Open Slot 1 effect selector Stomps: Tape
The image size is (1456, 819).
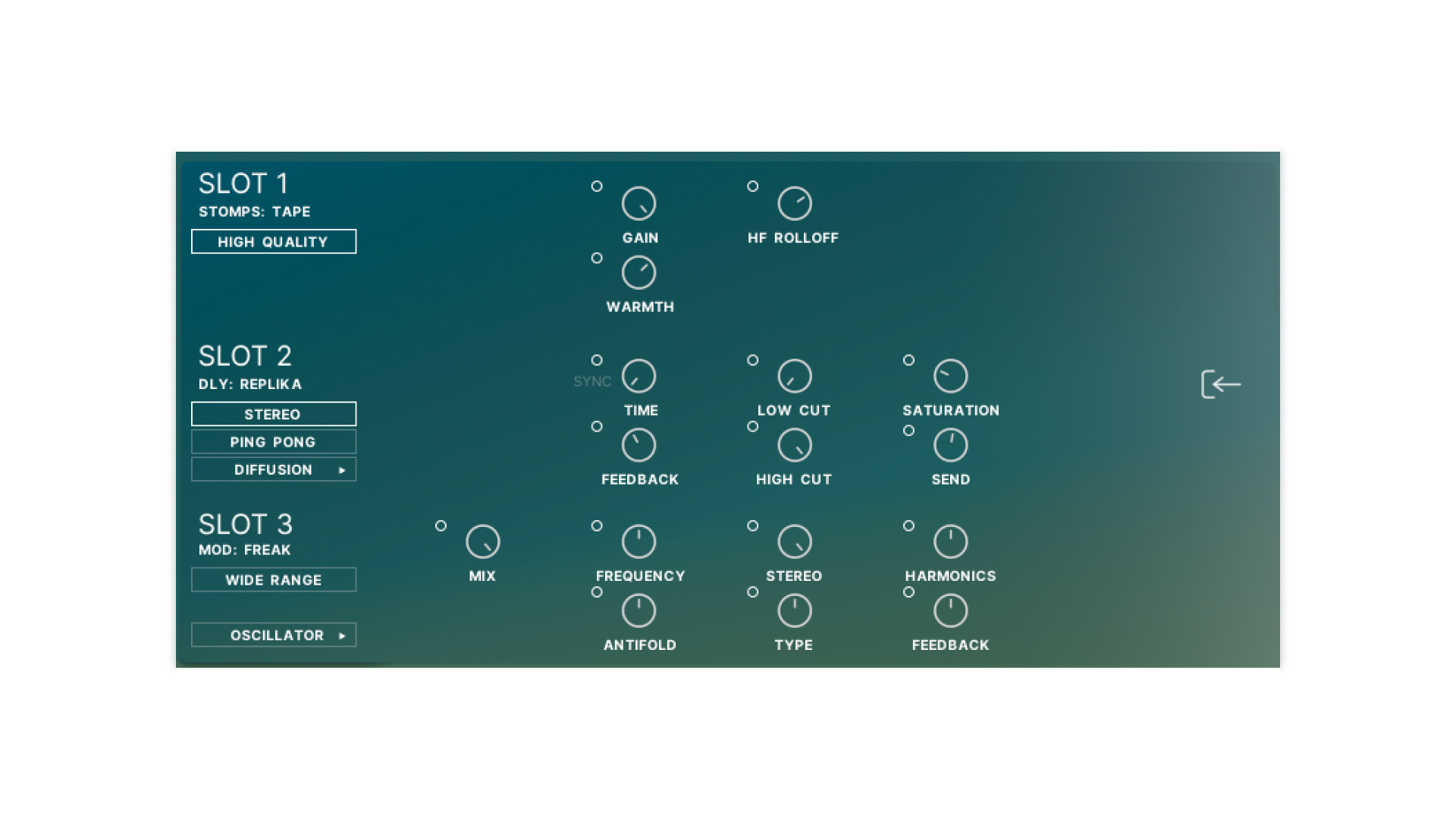[254, 212]
